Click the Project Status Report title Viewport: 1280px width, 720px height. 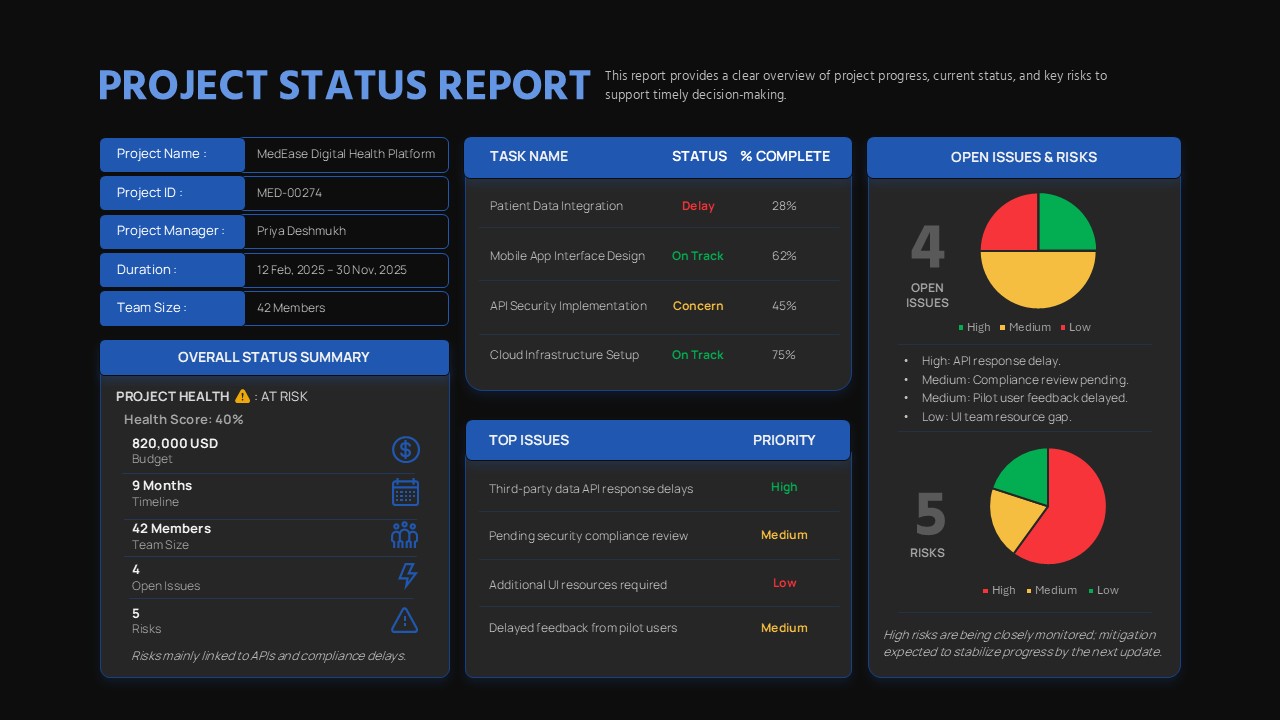[344, 86]
